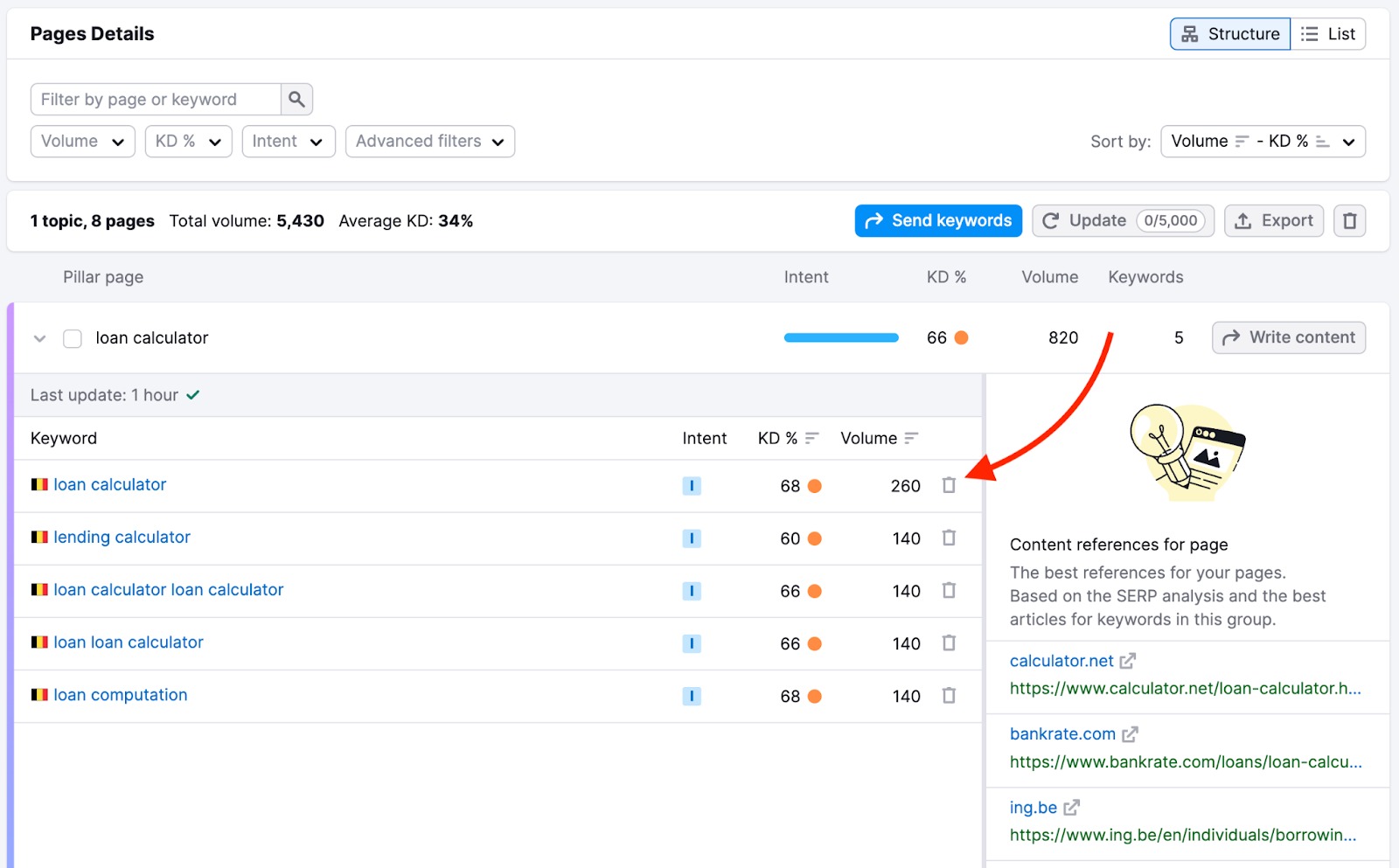Screen dimensions: 1399x868
Task: Open the calculator.net loan-calculator URL
Action: click(x=1186, y=689)
